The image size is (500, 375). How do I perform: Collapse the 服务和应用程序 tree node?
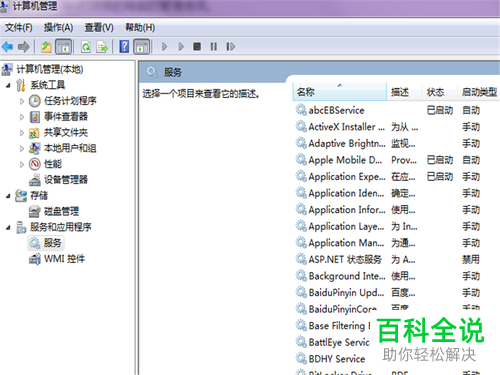point(8,228)
